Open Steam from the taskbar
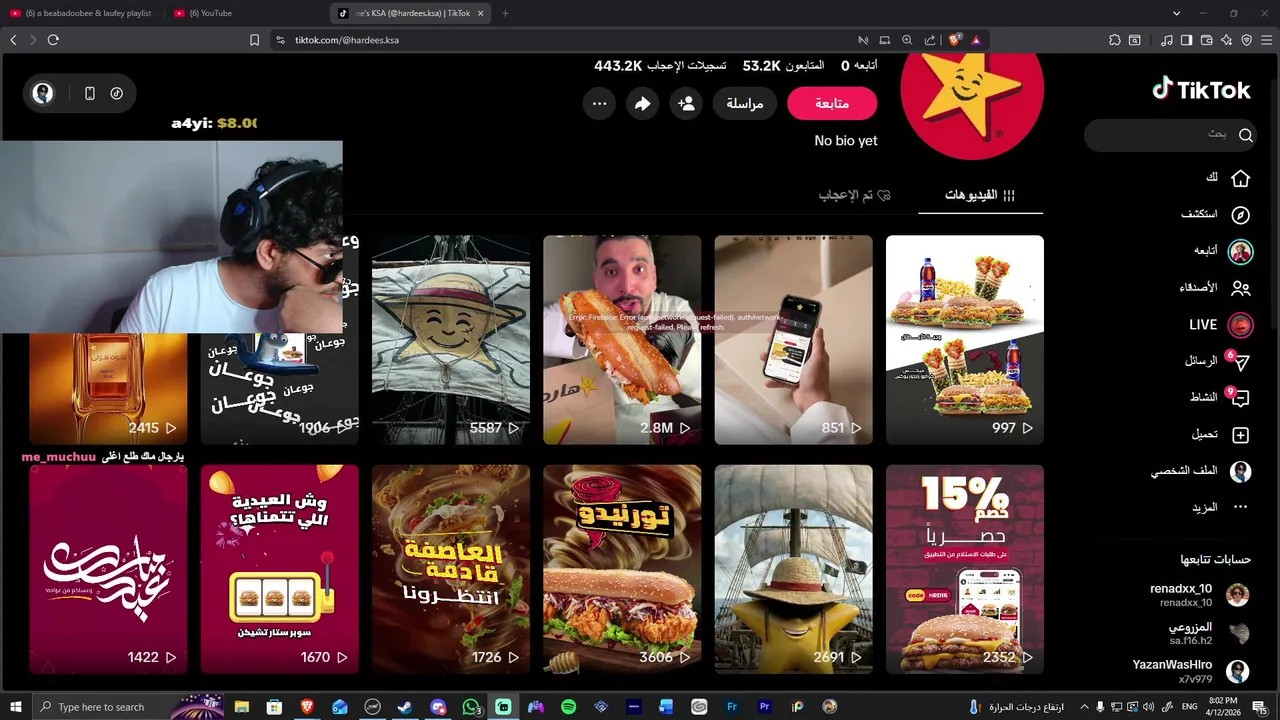This screenshot has height=720, width=1280. (405, 707)
